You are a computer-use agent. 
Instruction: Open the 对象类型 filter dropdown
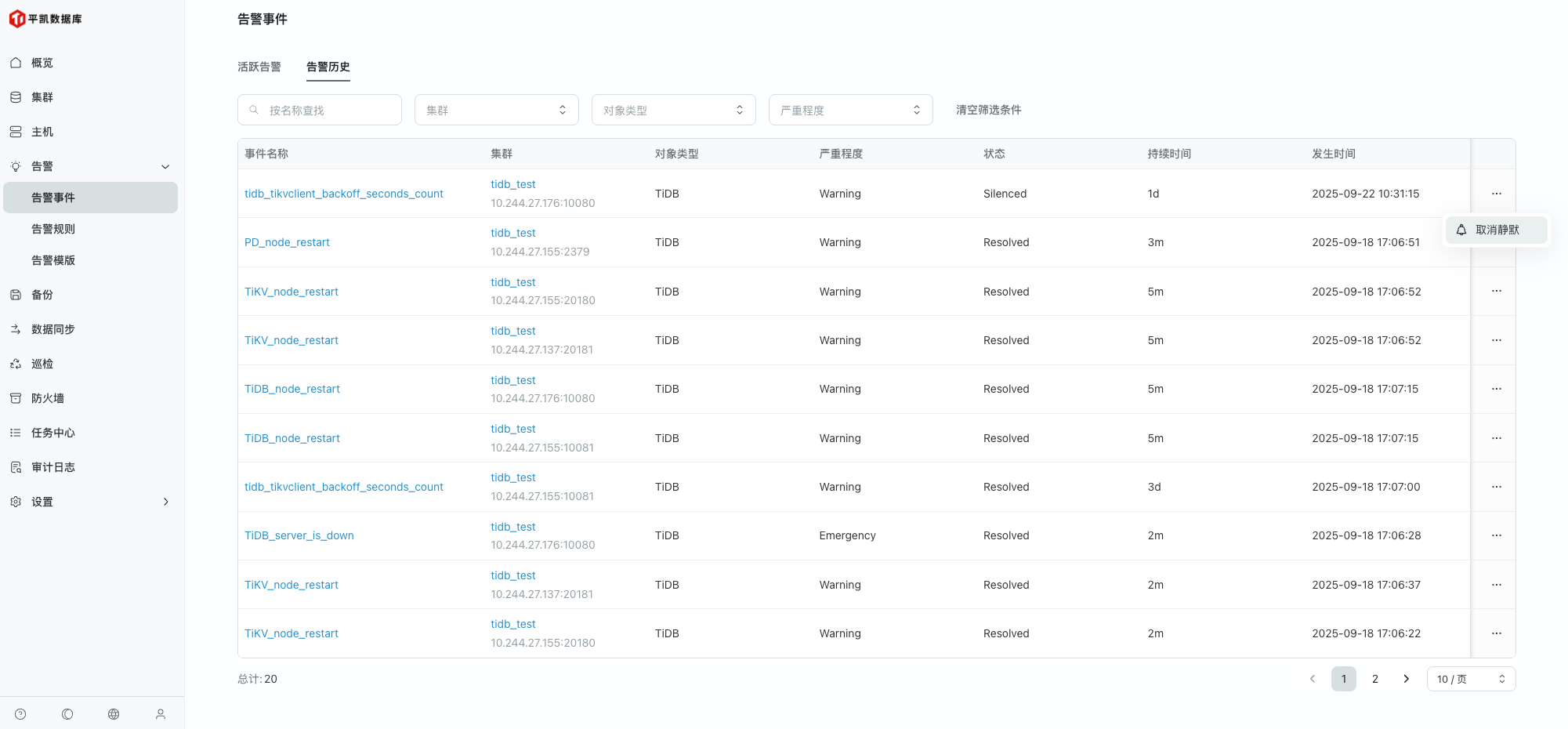click(673, 111)
